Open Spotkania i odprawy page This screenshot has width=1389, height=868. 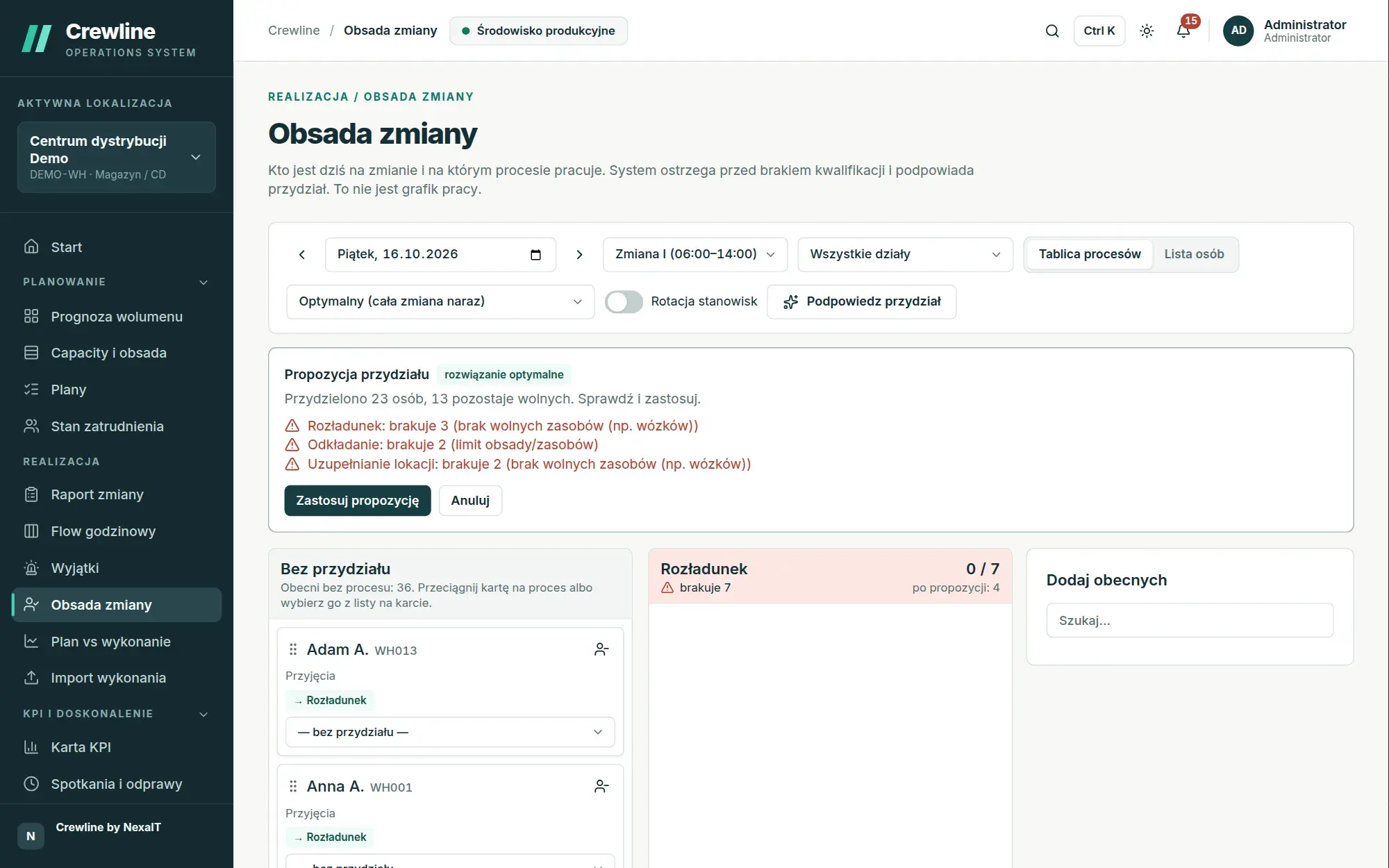point(117,784)
